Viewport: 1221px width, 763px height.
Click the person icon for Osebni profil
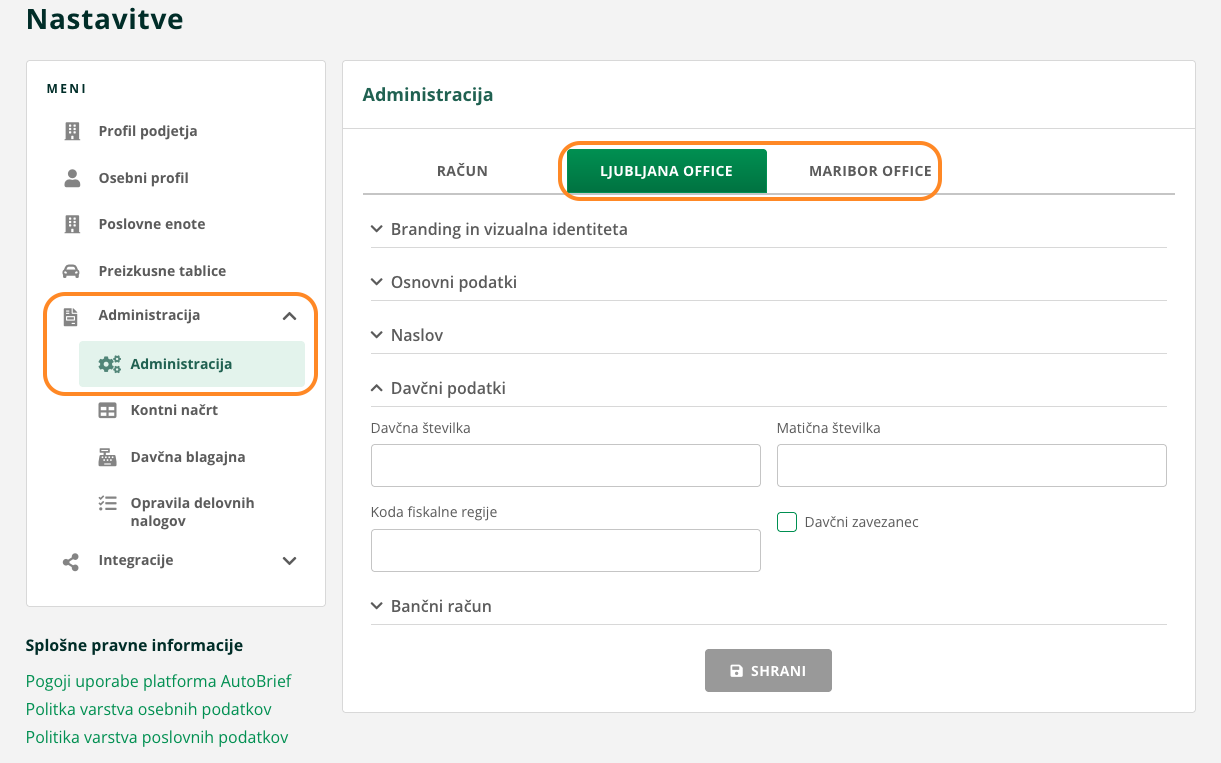72,178
